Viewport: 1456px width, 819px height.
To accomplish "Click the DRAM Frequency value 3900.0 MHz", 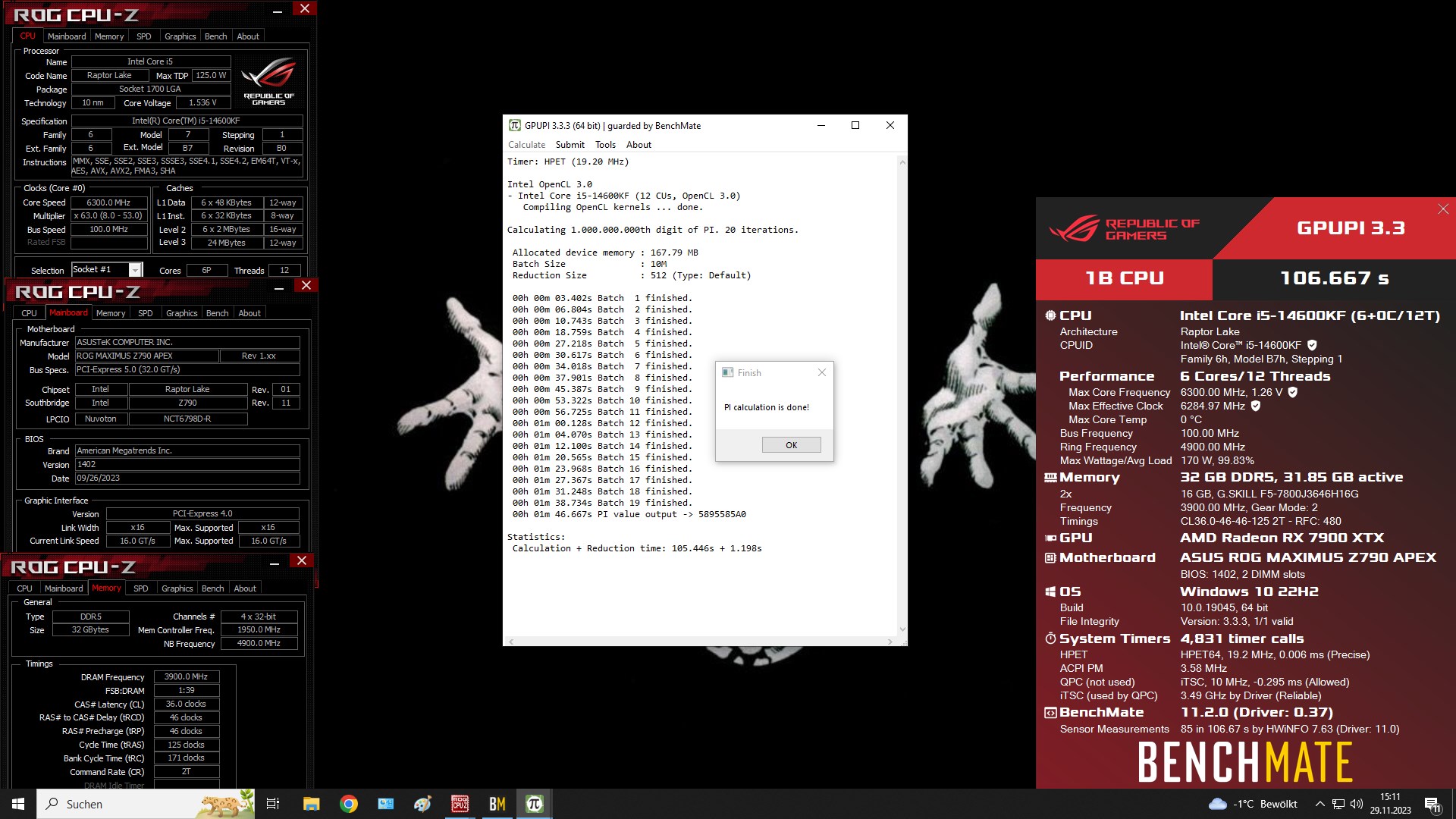I will pos(186,676).
